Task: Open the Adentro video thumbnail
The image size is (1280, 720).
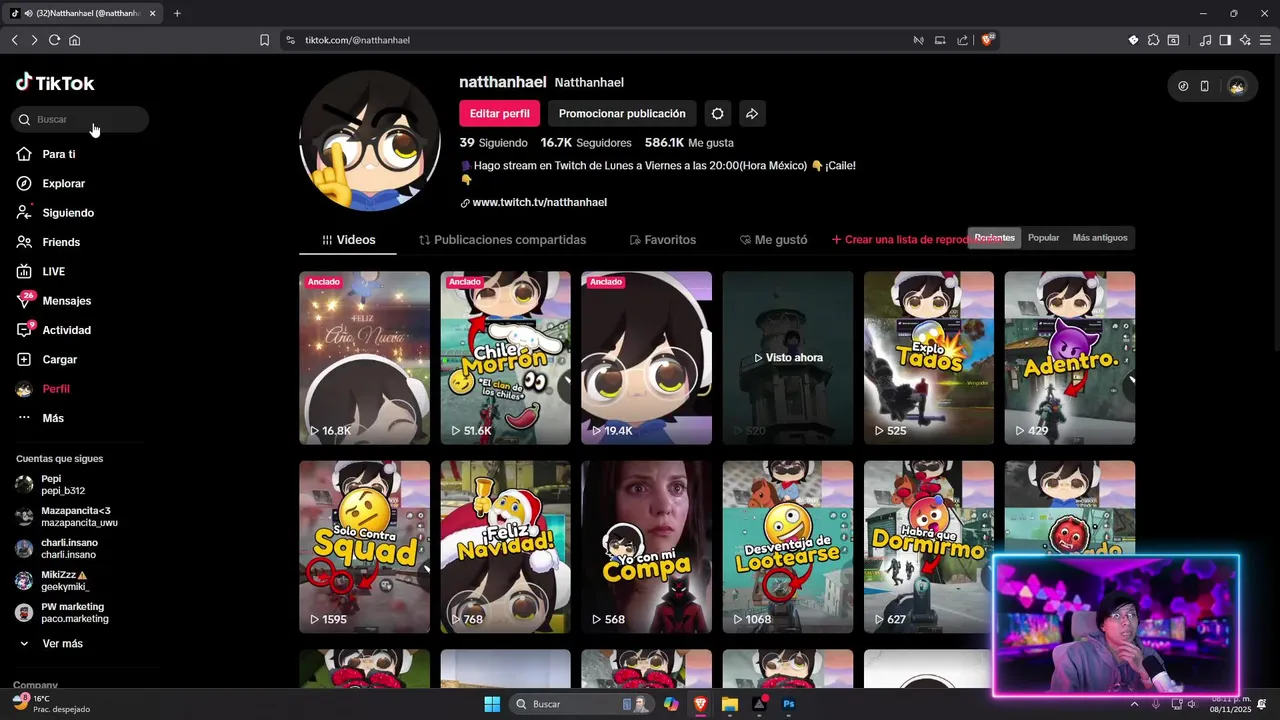Action: click(x=1070, y=358)
